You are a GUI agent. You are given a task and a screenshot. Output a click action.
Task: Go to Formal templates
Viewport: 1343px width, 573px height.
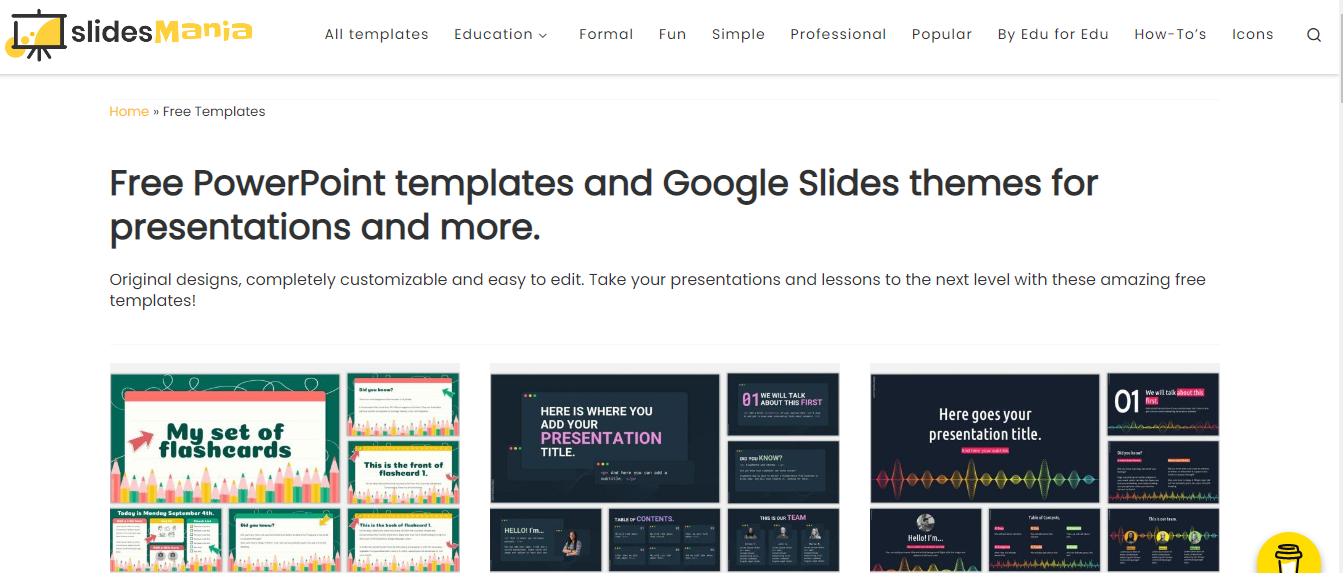point(606,34)
